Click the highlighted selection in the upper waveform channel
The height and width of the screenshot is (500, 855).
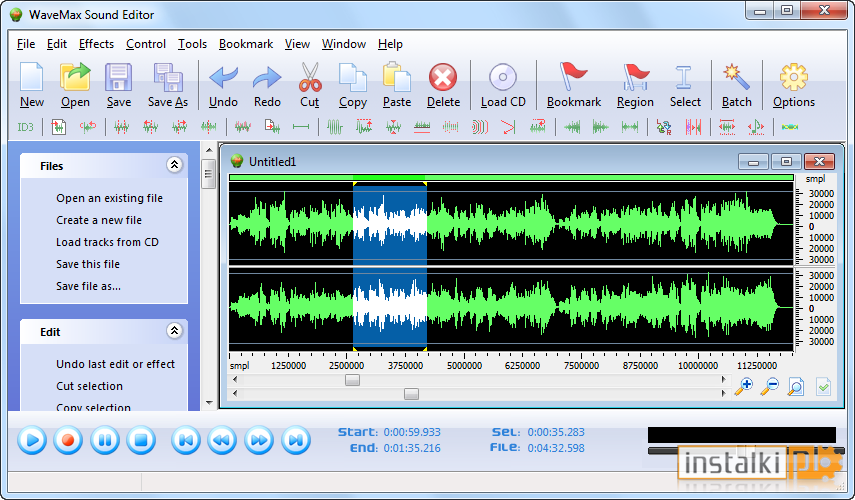[390, 225]
